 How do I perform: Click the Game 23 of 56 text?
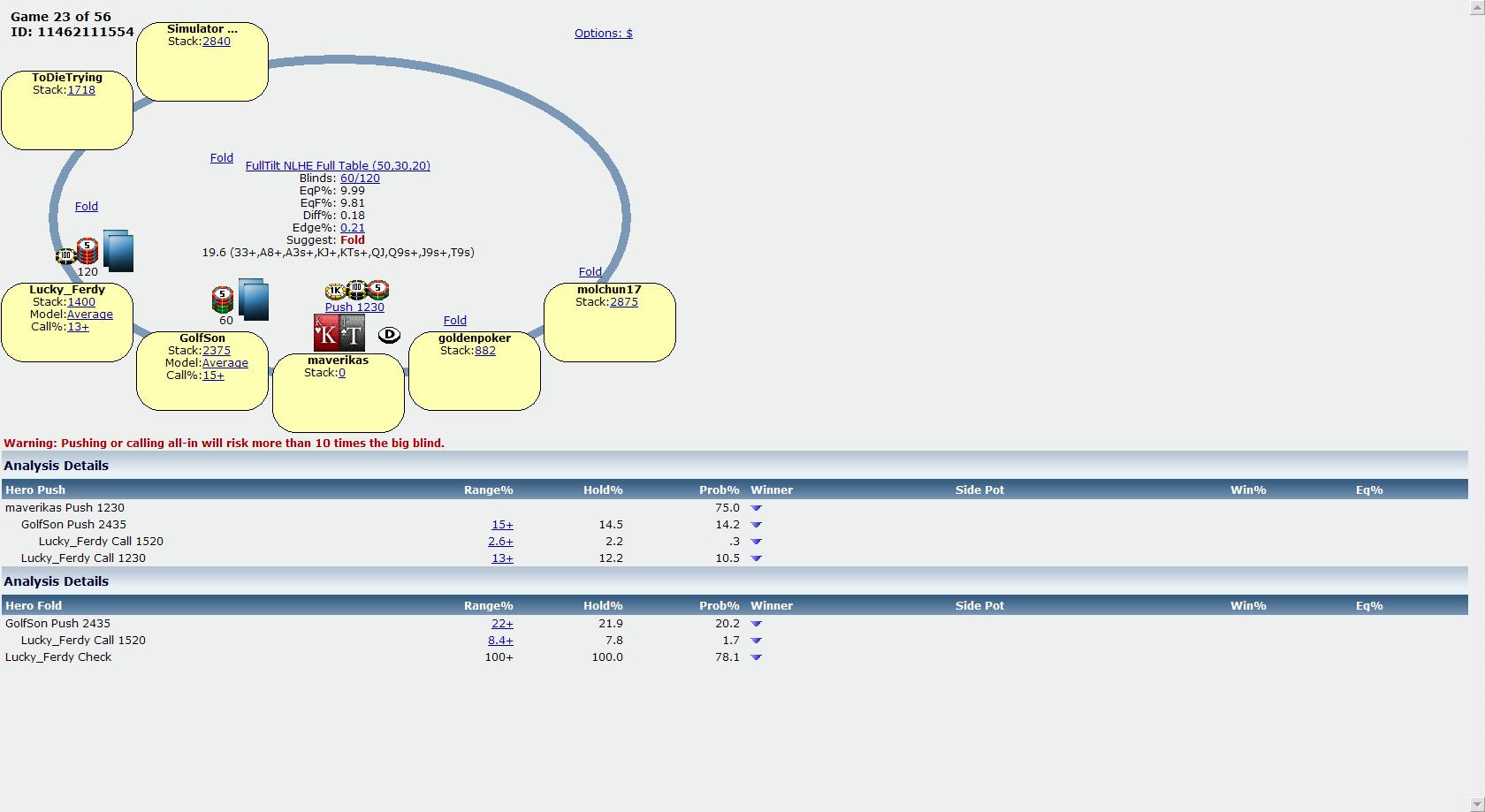[61, 16]
